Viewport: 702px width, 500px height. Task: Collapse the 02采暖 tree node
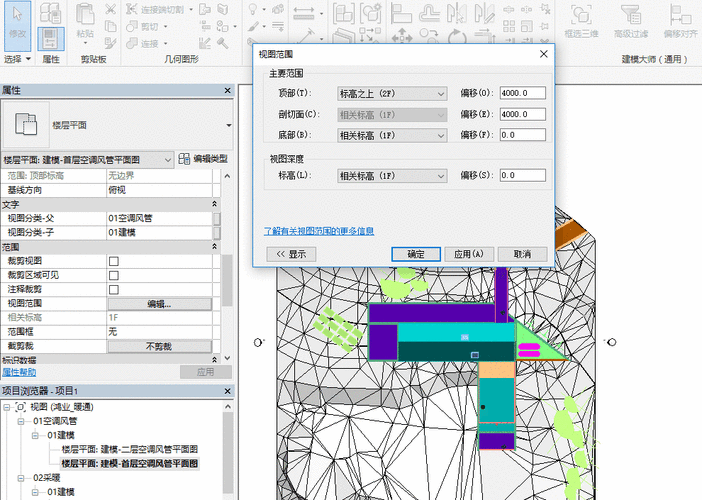(x=21, y=479)
